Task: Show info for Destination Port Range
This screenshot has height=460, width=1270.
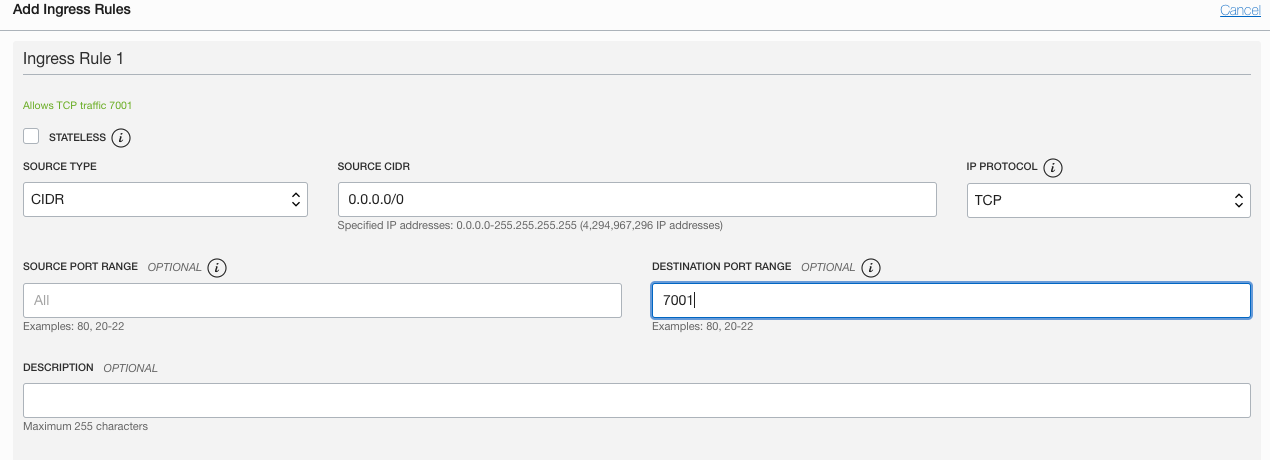Action: click(871, 268)
